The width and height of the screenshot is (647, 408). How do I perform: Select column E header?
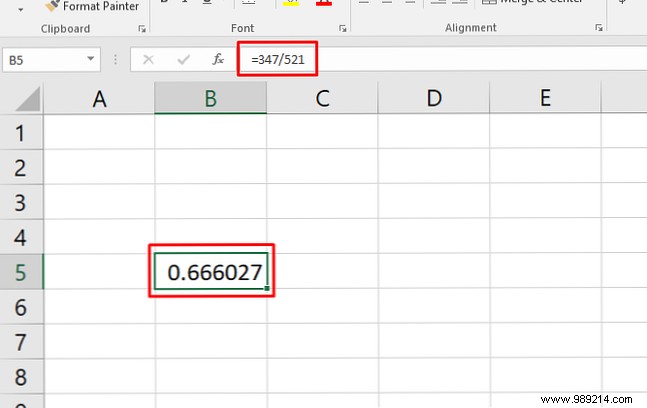point(545,99)
